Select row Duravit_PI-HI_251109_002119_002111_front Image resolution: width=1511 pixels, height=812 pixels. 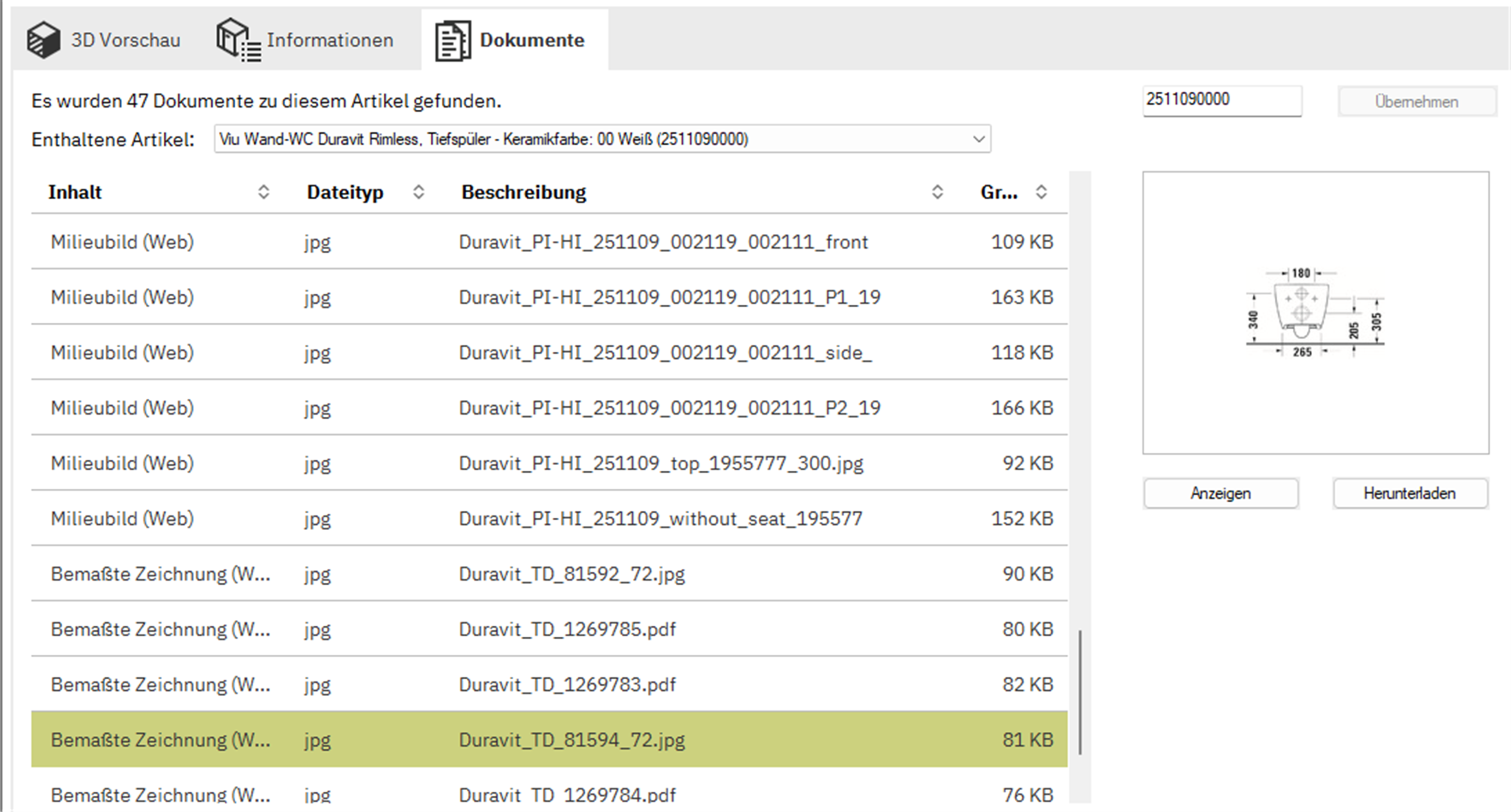coord(549,242)
